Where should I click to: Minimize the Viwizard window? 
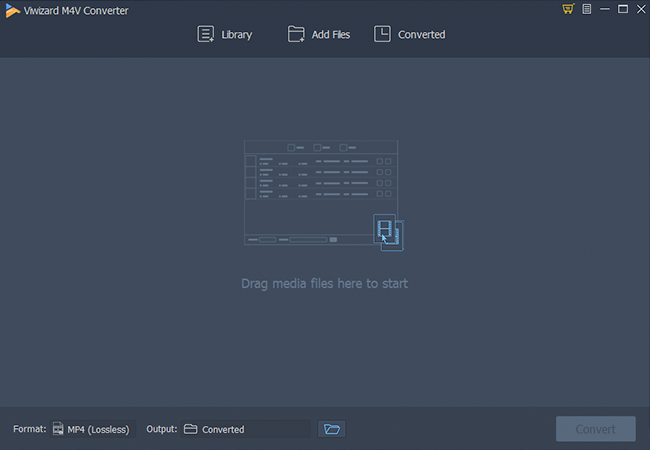605,9
